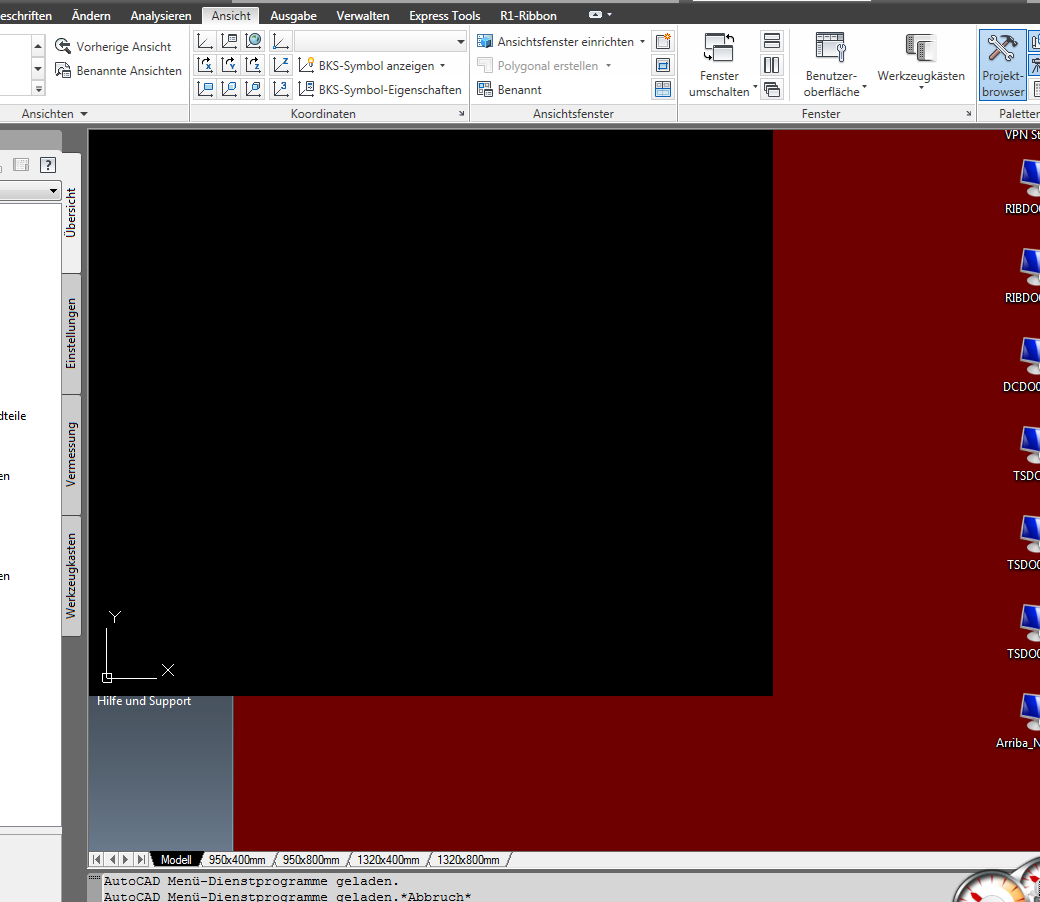Screen dimensions: 1040x902
Task: Switch to the 1320x400mm layout tab
Action: tap(388, 860)
